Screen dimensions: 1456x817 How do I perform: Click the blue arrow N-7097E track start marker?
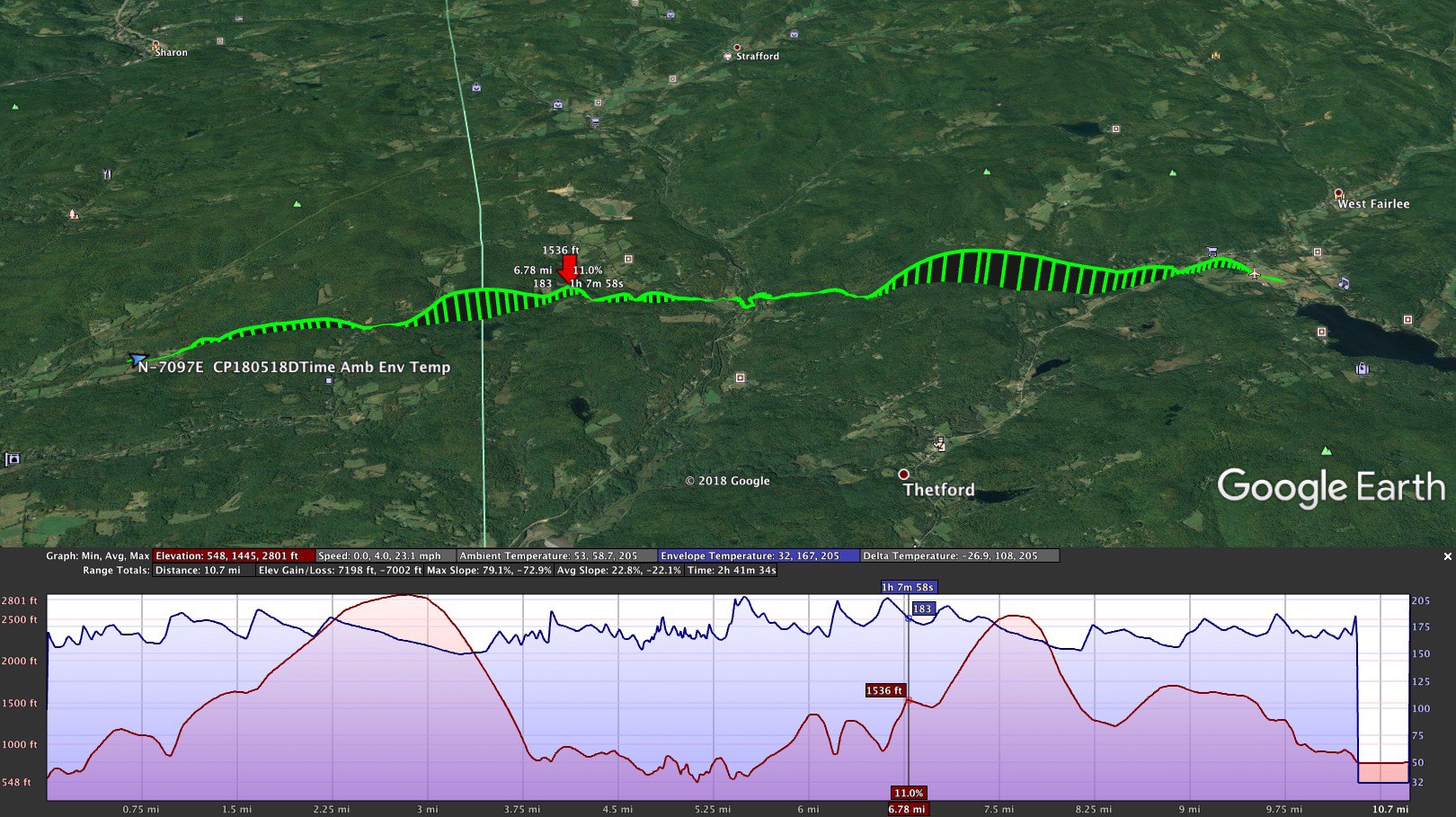click(138, 360)
